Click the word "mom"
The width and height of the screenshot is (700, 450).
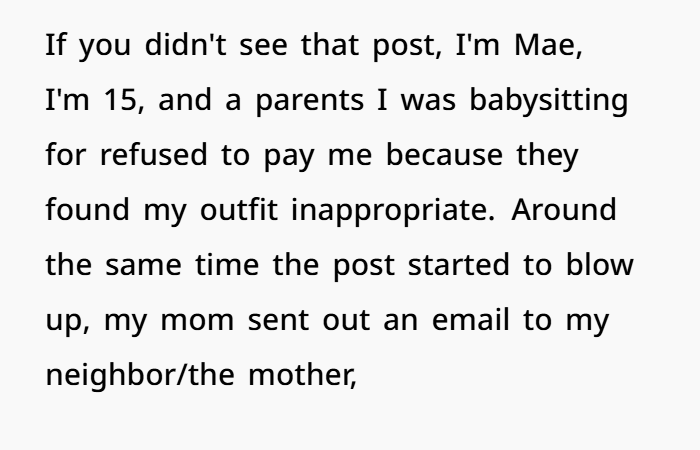coord(197,320)
